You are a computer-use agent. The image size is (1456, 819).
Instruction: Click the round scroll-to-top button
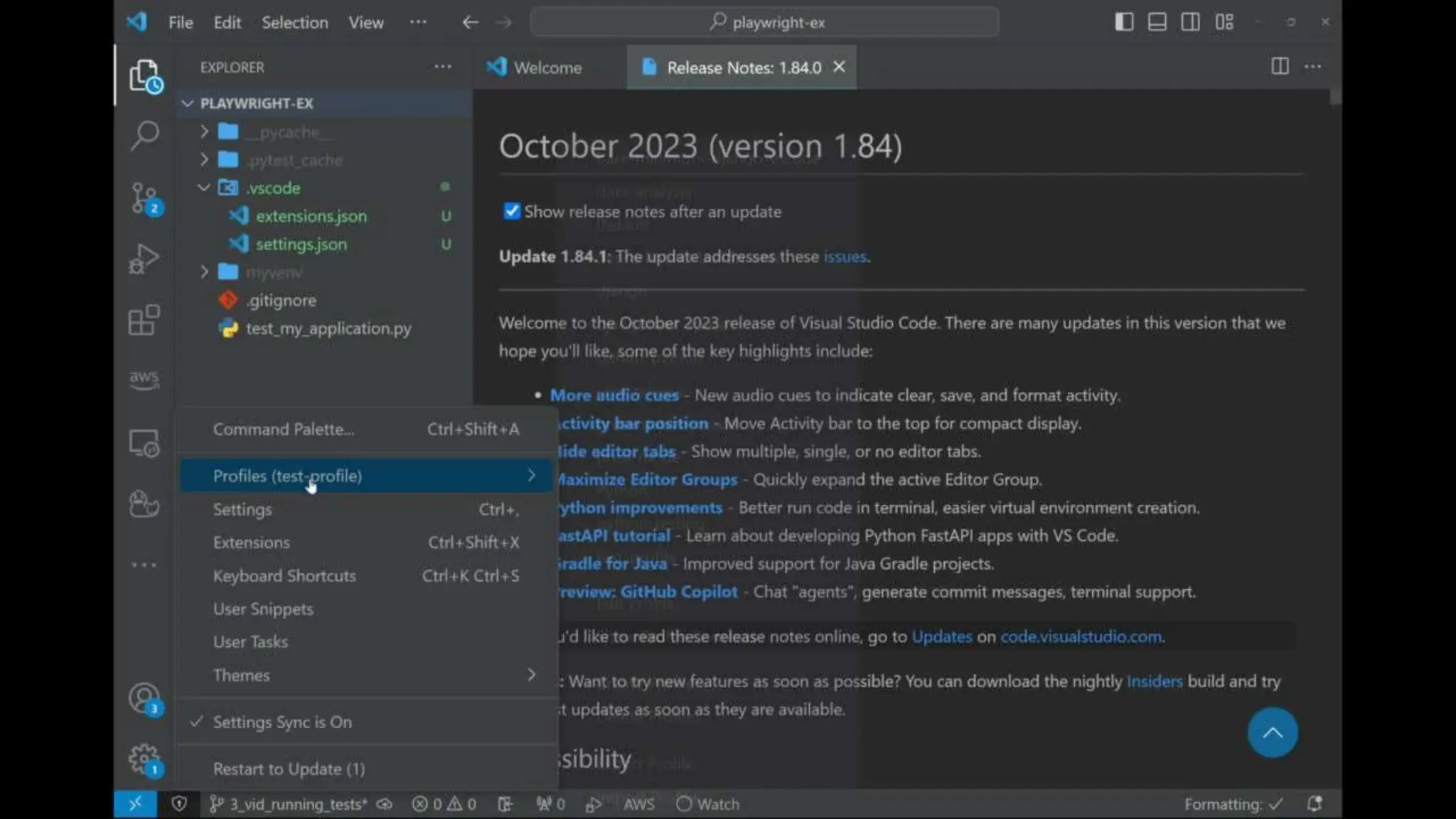(1272, 732)
